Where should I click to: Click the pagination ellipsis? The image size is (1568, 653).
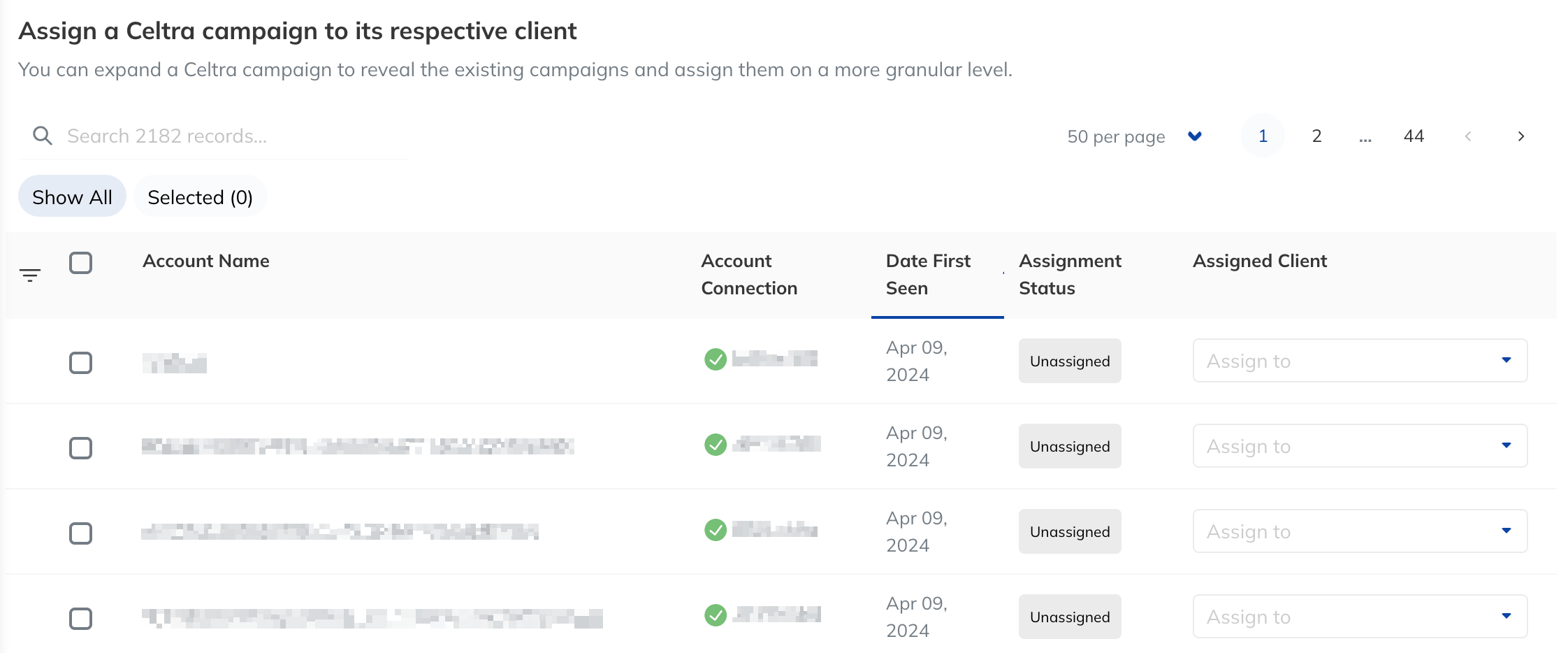point(1365,138)
